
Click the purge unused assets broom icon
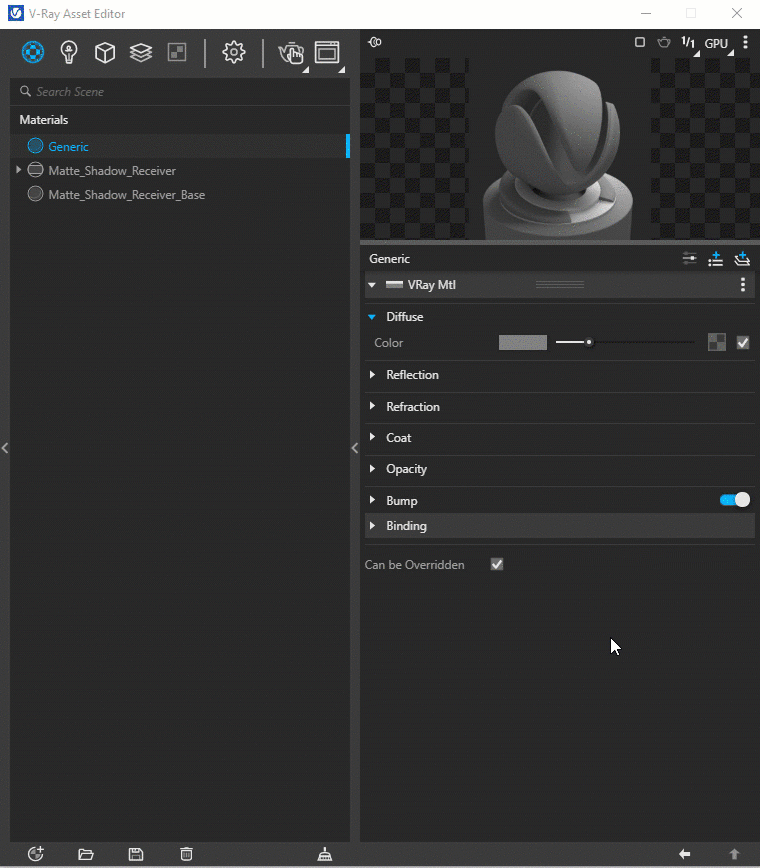pyautogui.click(x=325, y=854)
